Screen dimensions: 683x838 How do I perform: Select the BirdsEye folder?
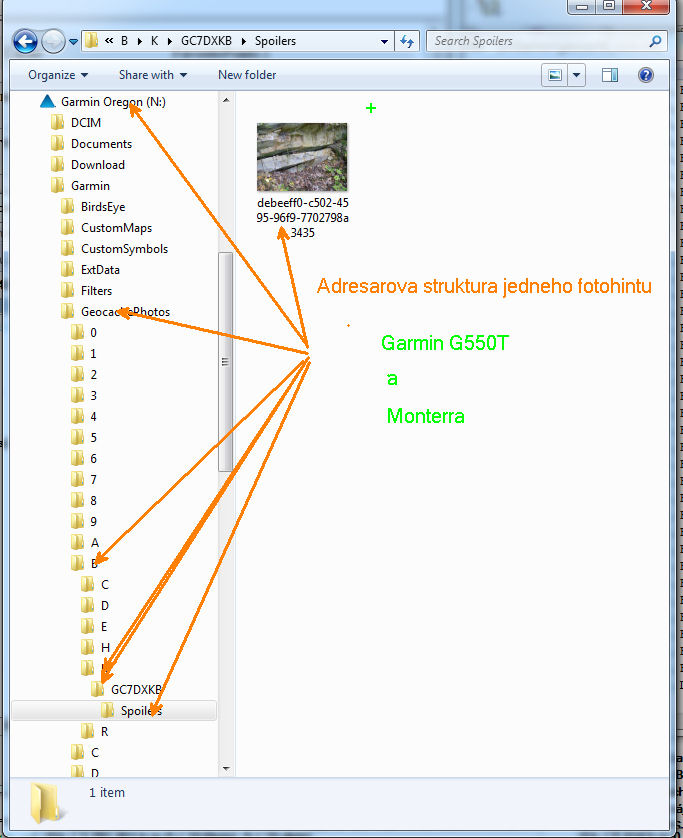click(x=102, y=207)
